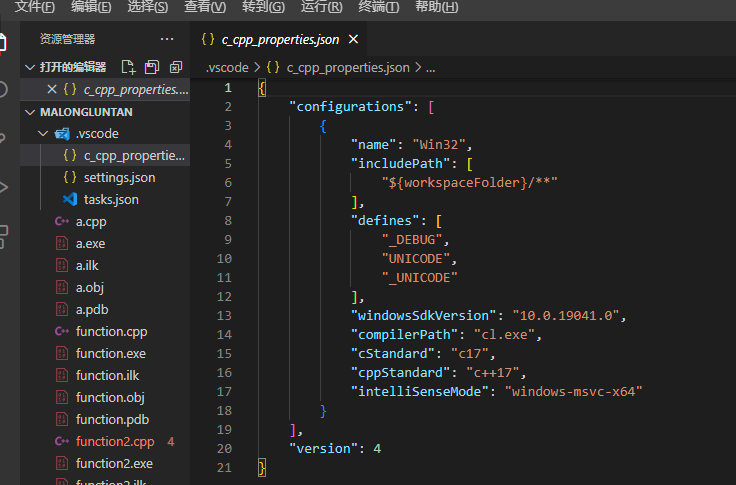Screen dimensions: 736x485
Task: Click the "Win32" name value
Action: click(439, 145)
